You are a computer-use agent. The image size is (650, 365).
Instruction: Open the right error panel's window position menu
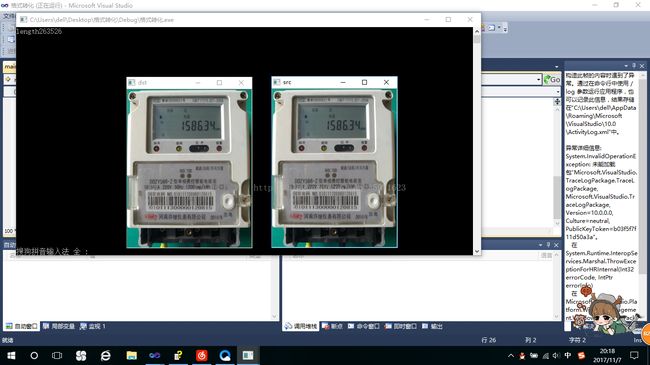pos(626,66)
